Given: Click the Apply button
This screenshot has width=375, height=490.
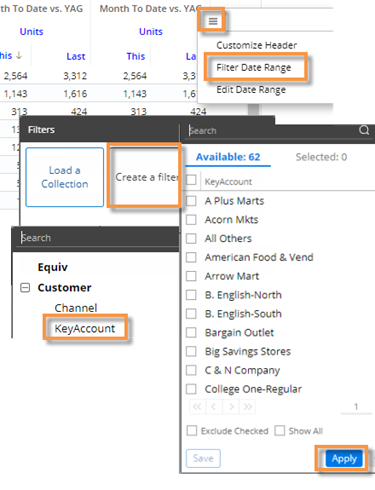Looking at the screenshot, I should coord(344,459).
